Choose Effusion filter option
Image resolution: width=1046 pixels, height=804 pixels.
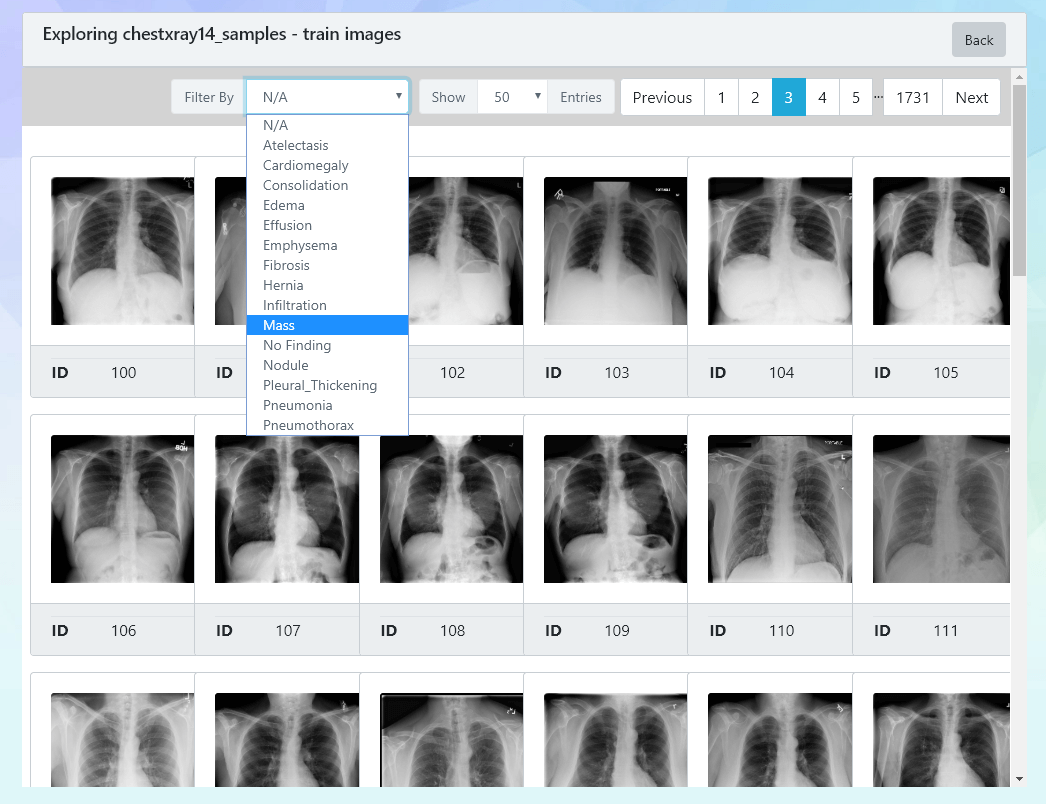click(327, 226)
